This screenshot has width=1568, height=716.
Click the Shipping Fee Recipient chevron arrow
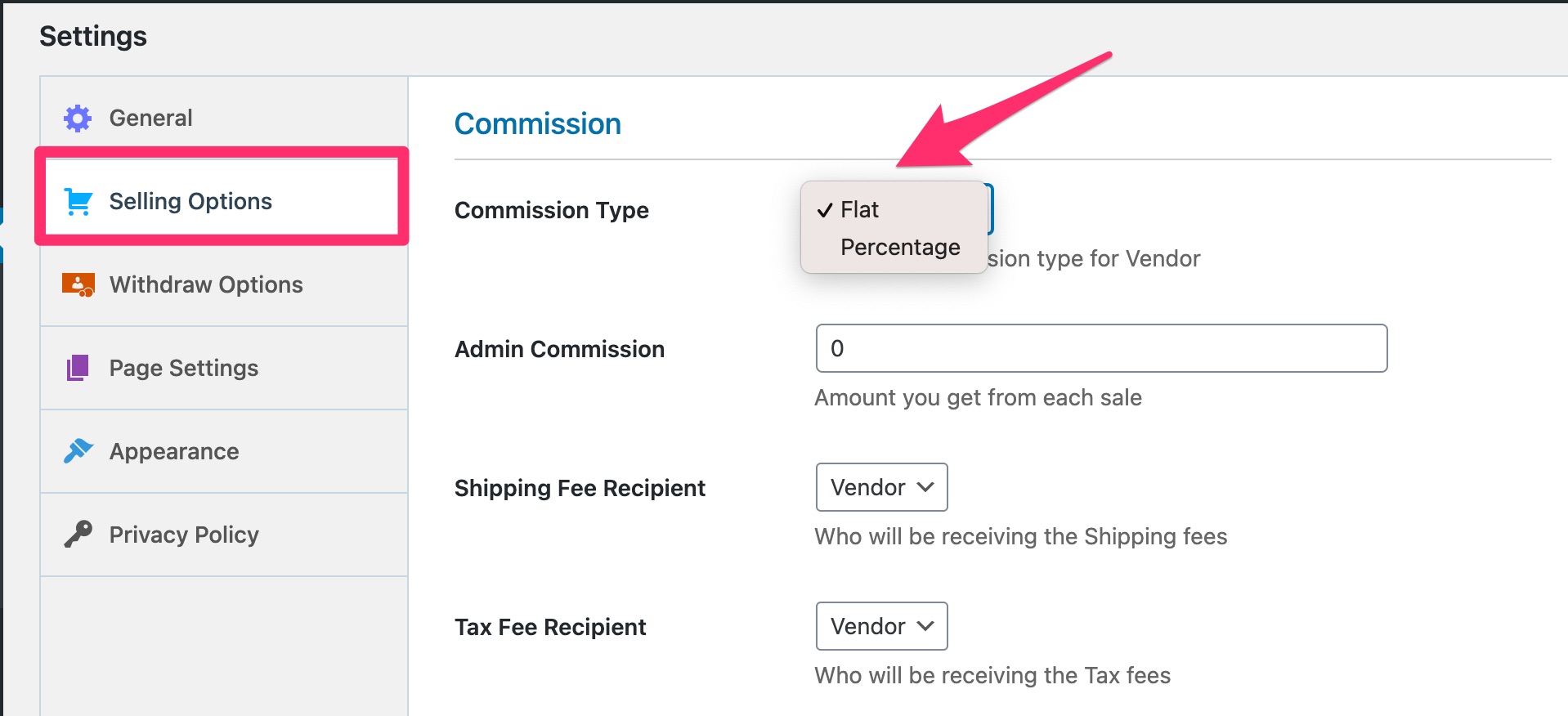click(925, 487)
